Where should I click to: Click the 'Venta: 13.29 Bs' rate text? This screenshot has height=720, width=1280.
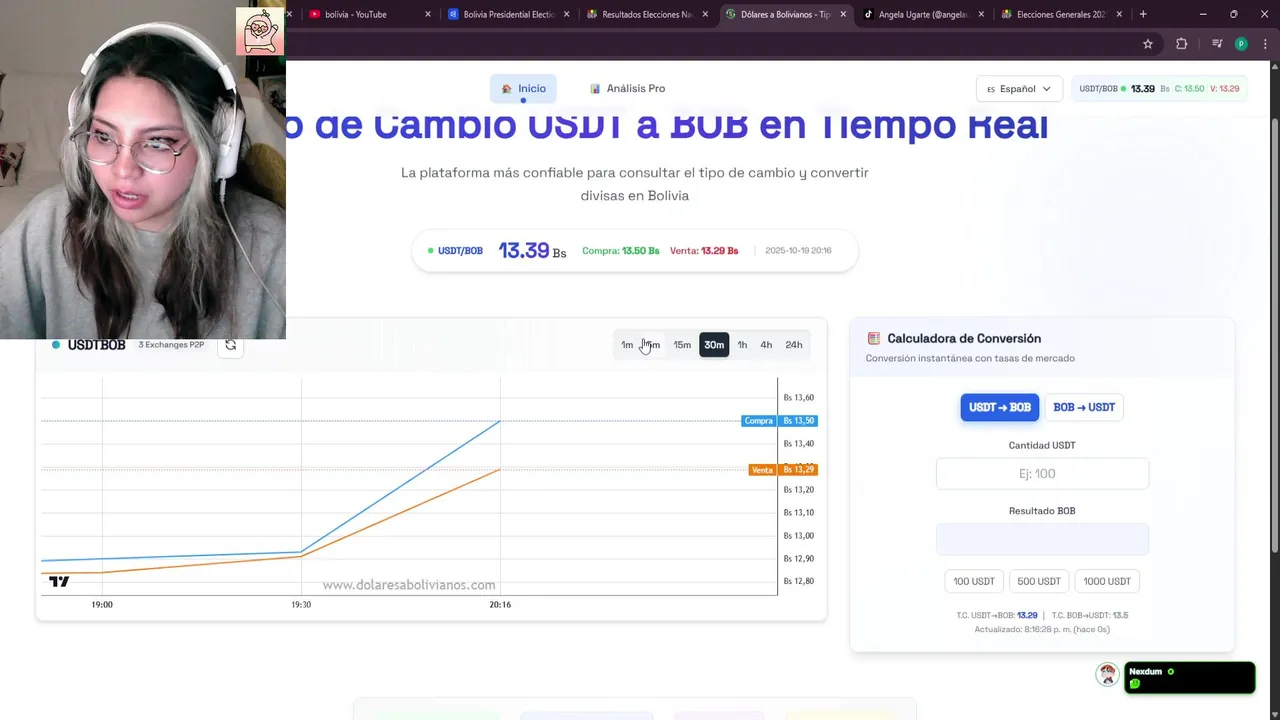click(x=704, y=251)
